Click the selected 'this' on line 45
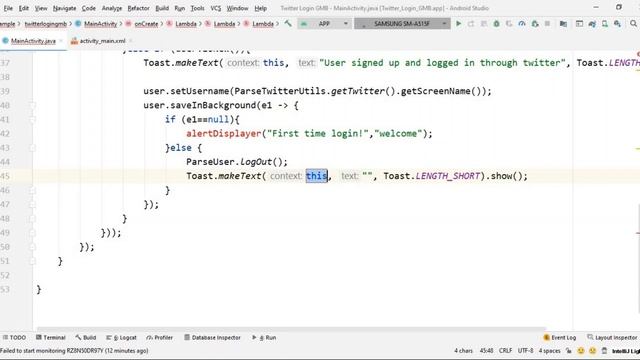Screen dimensions: 640x360 pyautogui.click(x=317, y=176)
